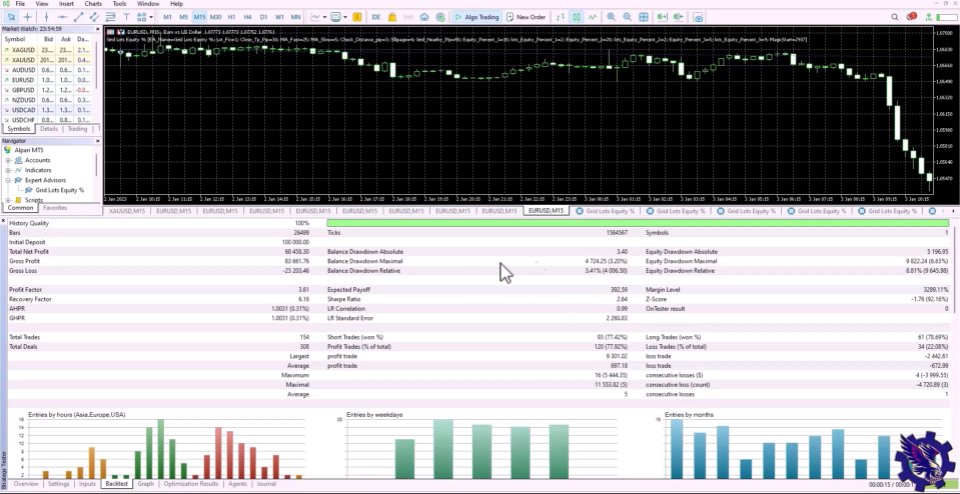Expand the Scripts tree node
This screenshot has height=494, width=960.
[x=9, y=200]
